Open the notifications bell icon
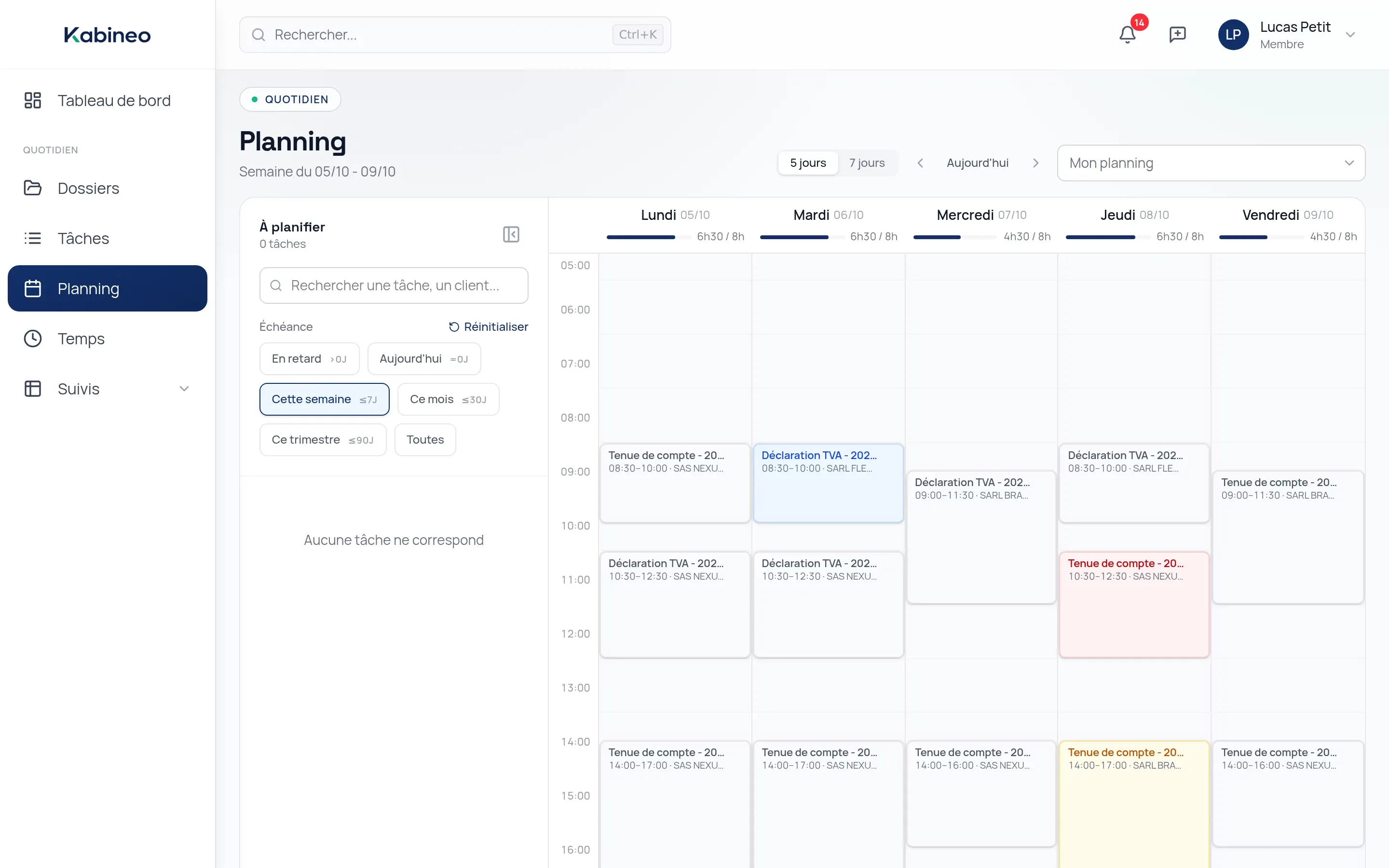The width and height of the screenshot is (1389, 868). pos(1127,34)
